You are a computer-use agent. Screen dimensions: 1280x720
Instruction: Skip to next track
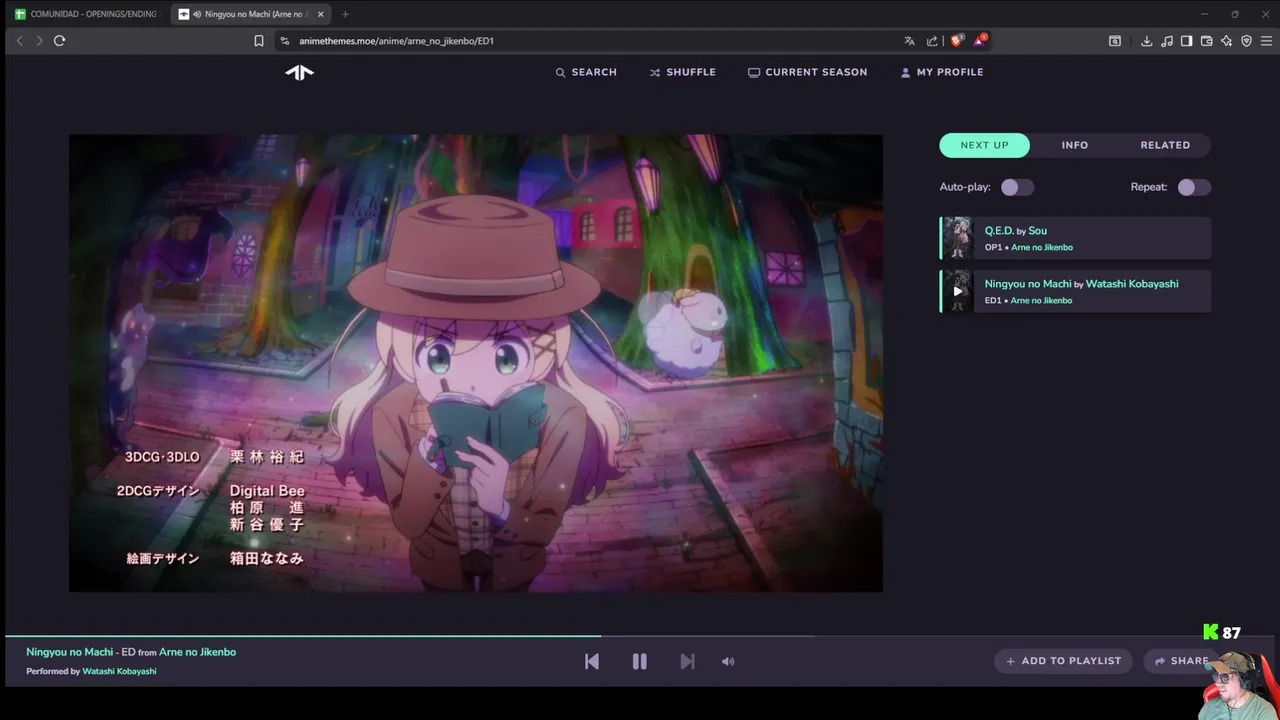687,661
